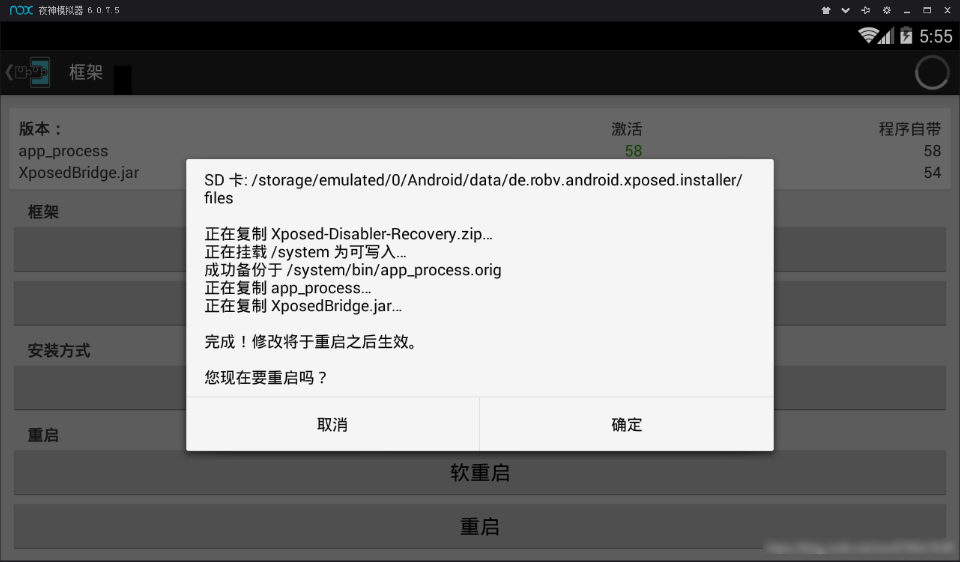Click the SD card path text

coord(473,189)
